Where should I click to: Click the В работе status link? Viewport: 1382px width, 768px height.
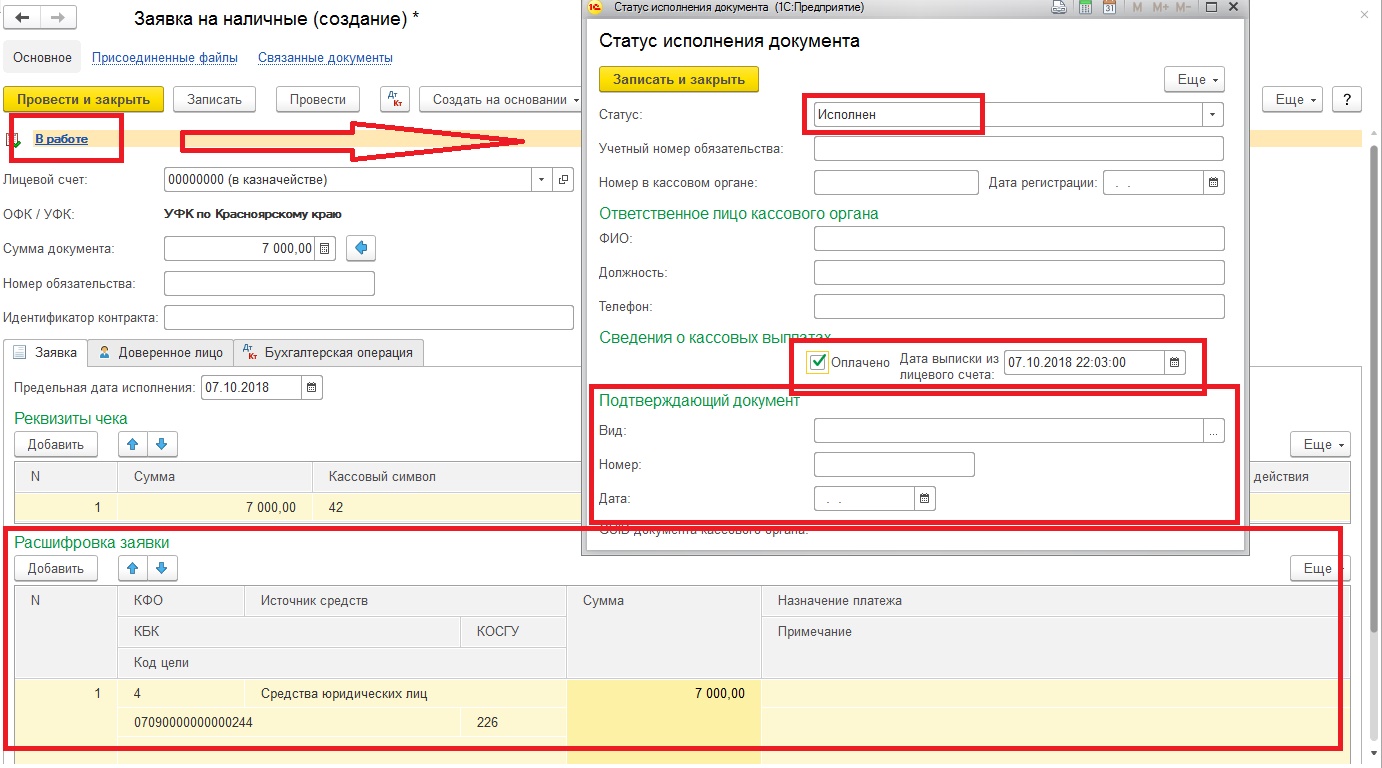pyautogui.click(x=61, y=139)
